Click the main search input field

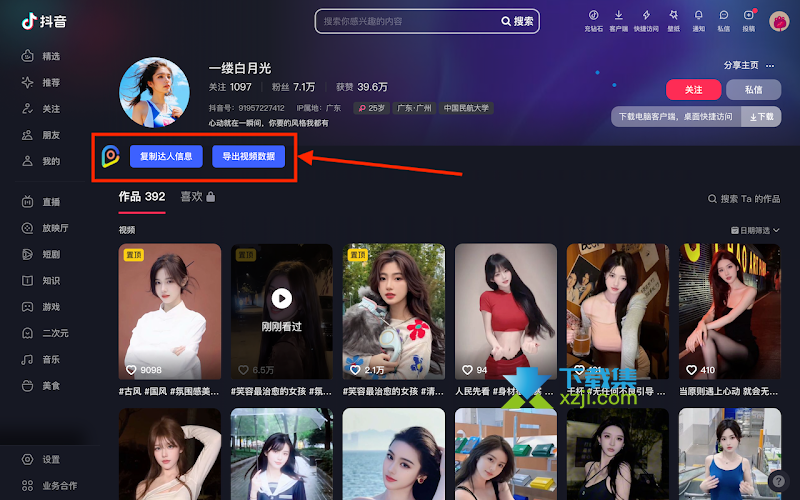click(408, 21)
